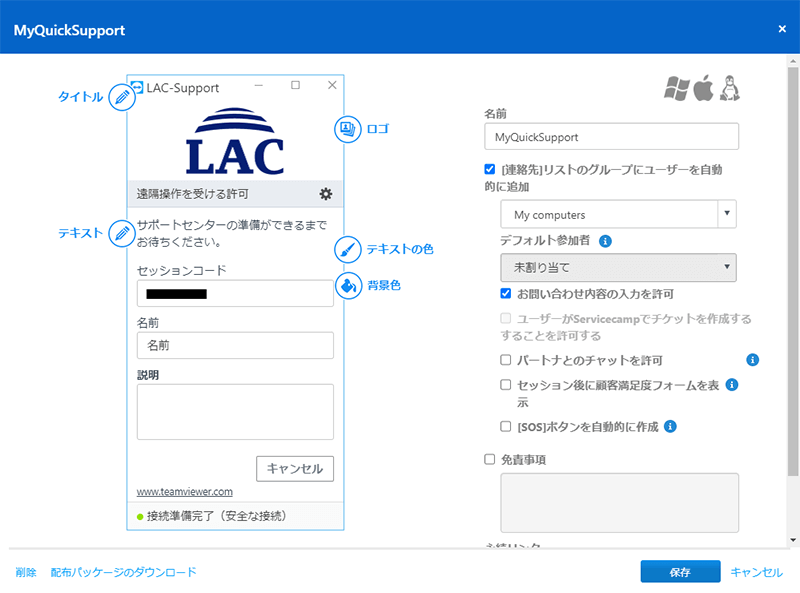The image size is (800, 593).
Task: Click 配布パッケージのダウンロード link
Action: point(123,572)
